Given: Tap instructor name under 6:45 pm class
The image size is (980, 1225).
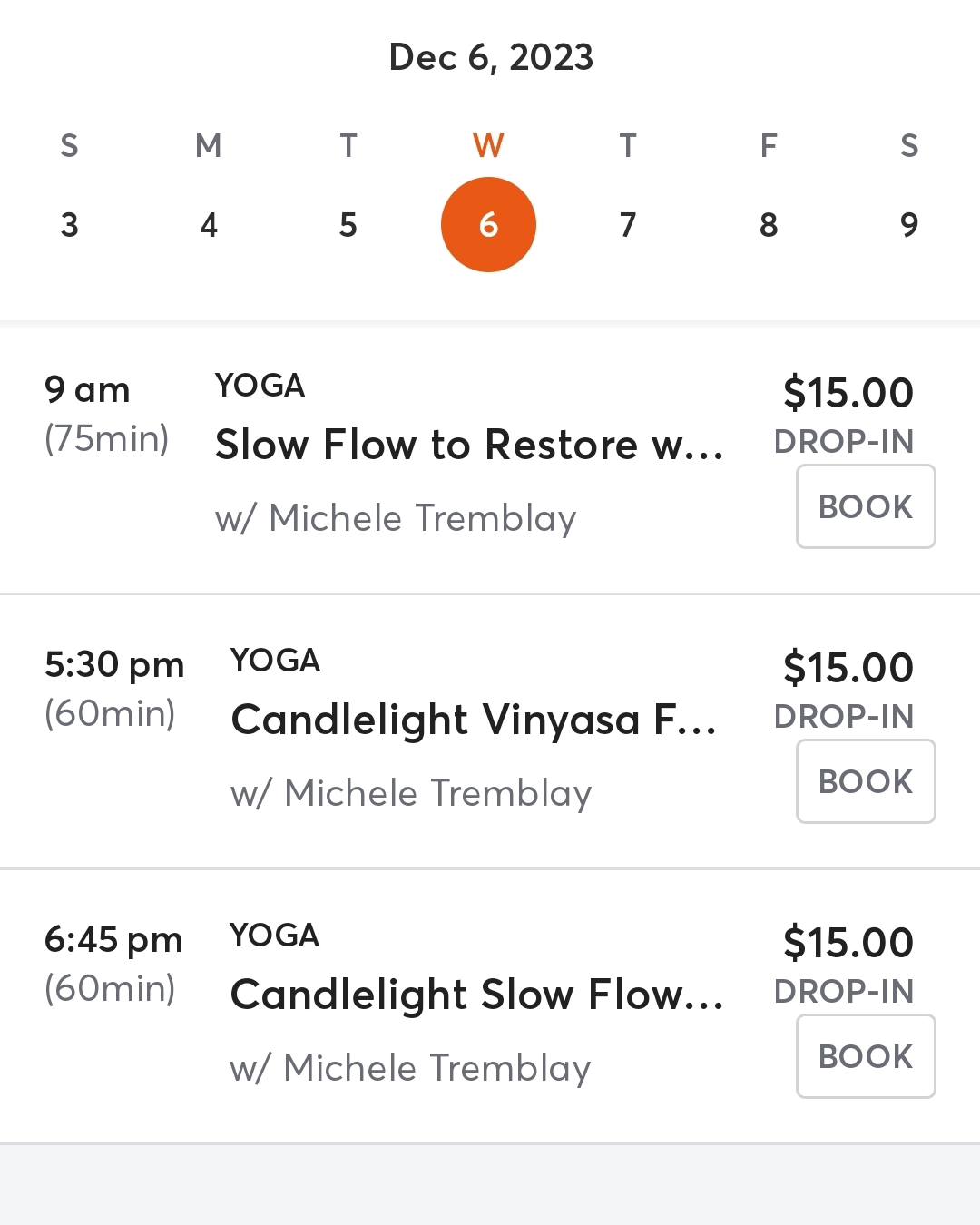Looking at the screenshot, I should point(410,1068).
